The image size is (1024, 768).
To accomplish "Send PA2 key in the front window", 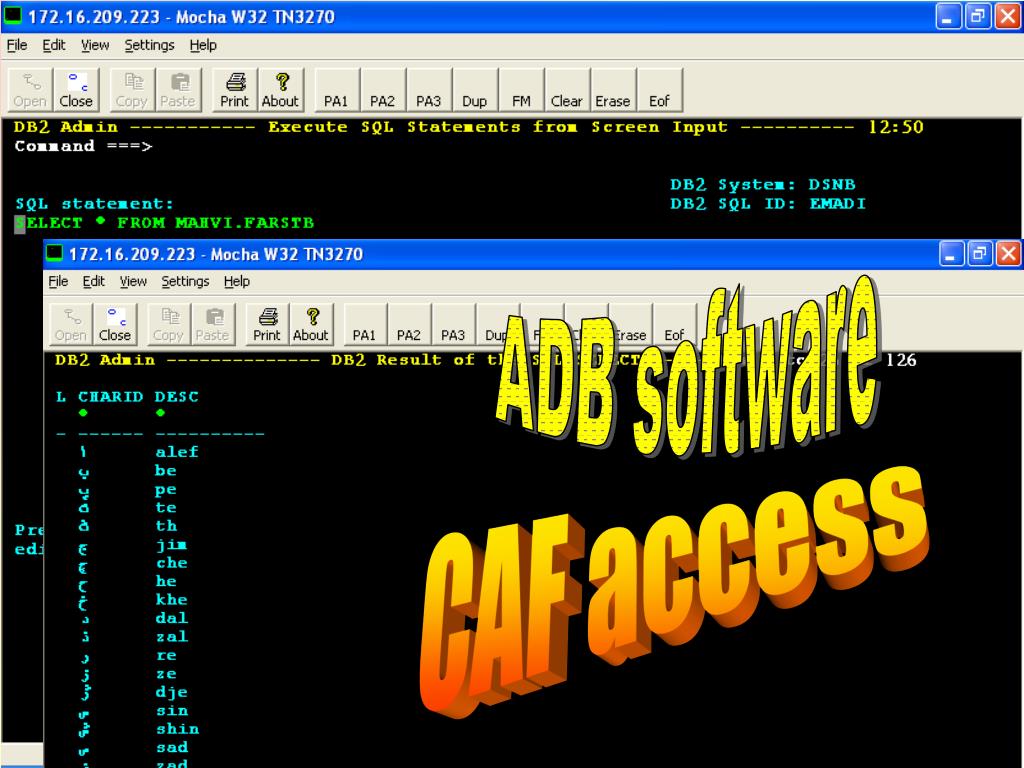I will click(409, 324).
